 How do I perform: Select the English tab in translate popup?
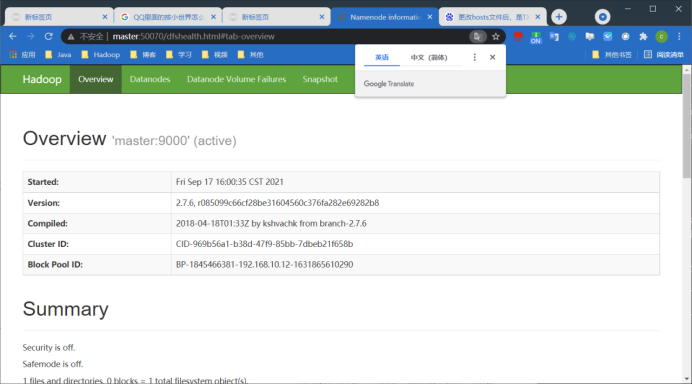click(382, 57)
